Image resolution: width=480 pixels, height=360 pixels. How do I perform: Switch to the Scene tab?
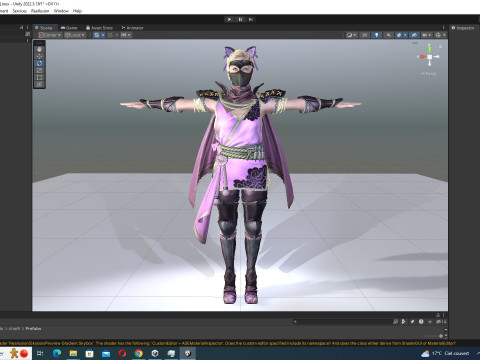(x=44, y=28)
